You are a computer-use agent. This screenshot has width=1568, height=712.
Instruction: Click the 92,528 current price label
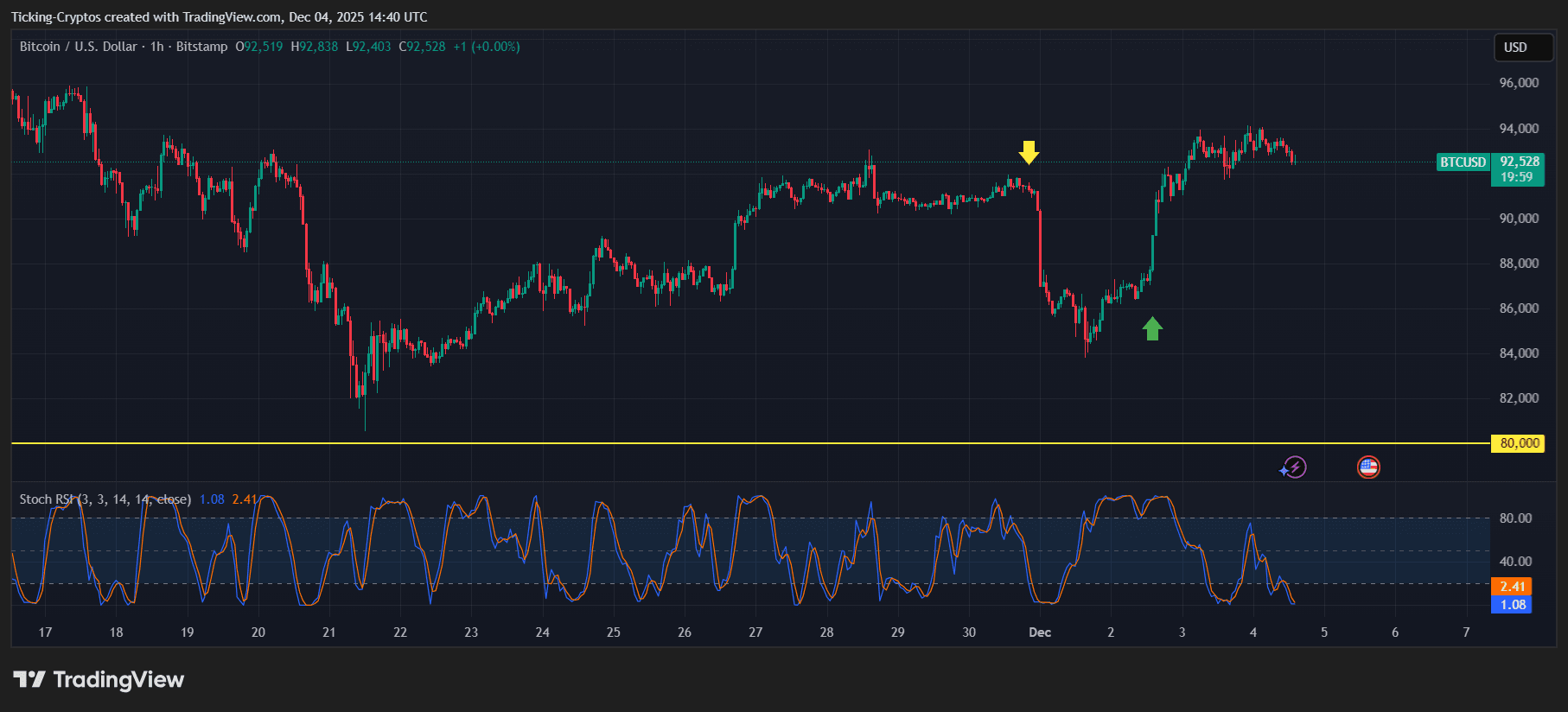[x=1519, y=162]
